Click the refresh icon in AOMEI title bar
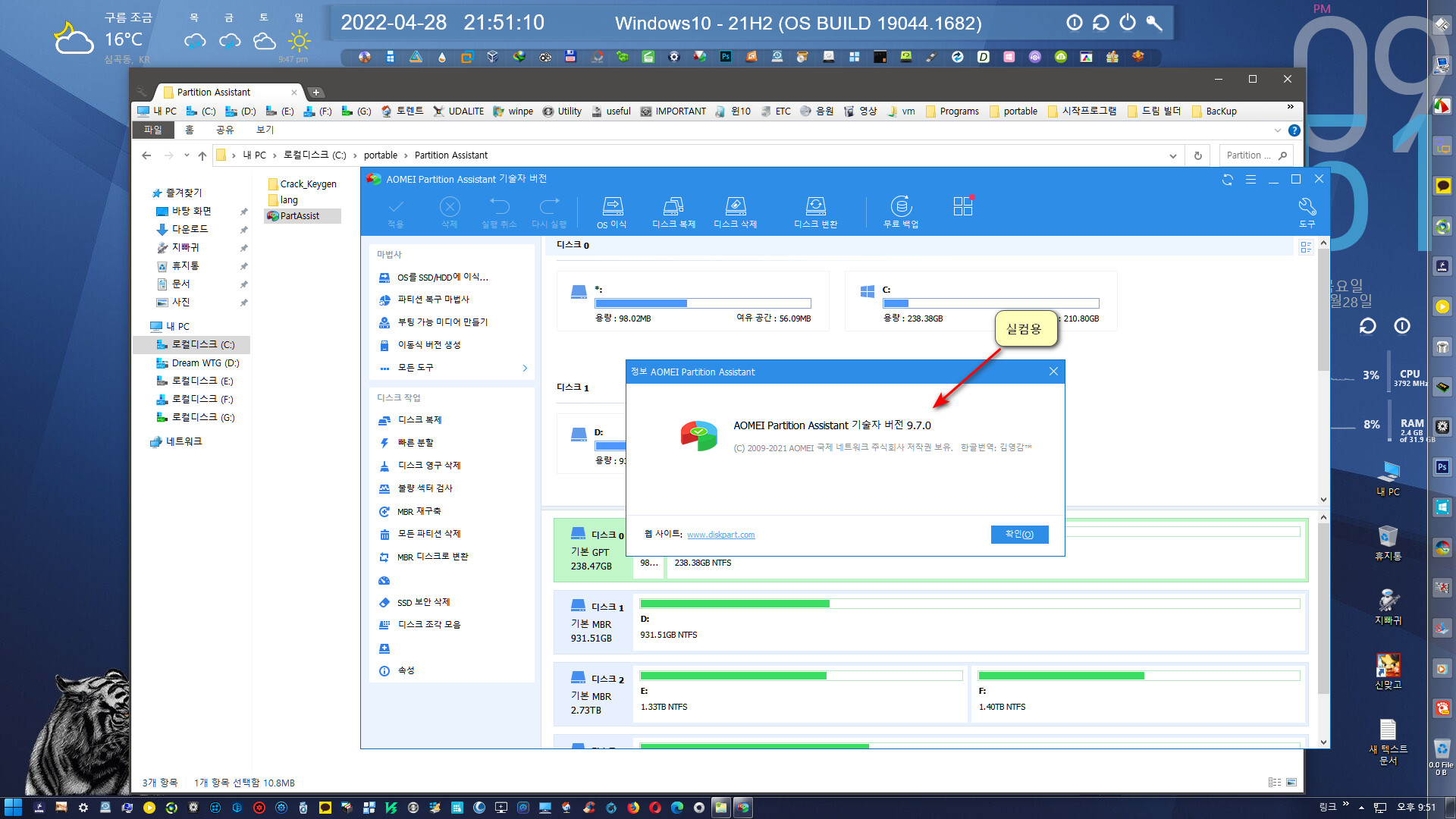Viewport: 1456px width, 819px height. pos(1228,180)
